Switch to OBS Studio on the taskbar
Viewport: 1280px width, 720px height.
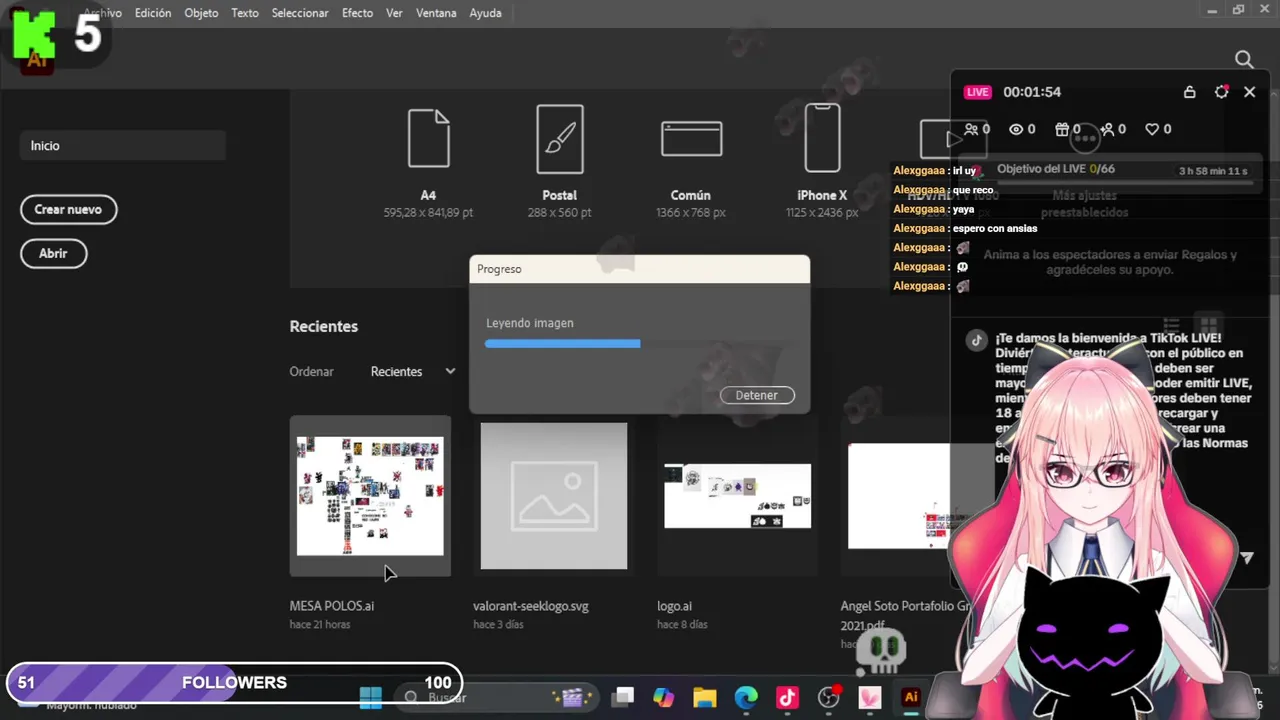tap(829, 698)
